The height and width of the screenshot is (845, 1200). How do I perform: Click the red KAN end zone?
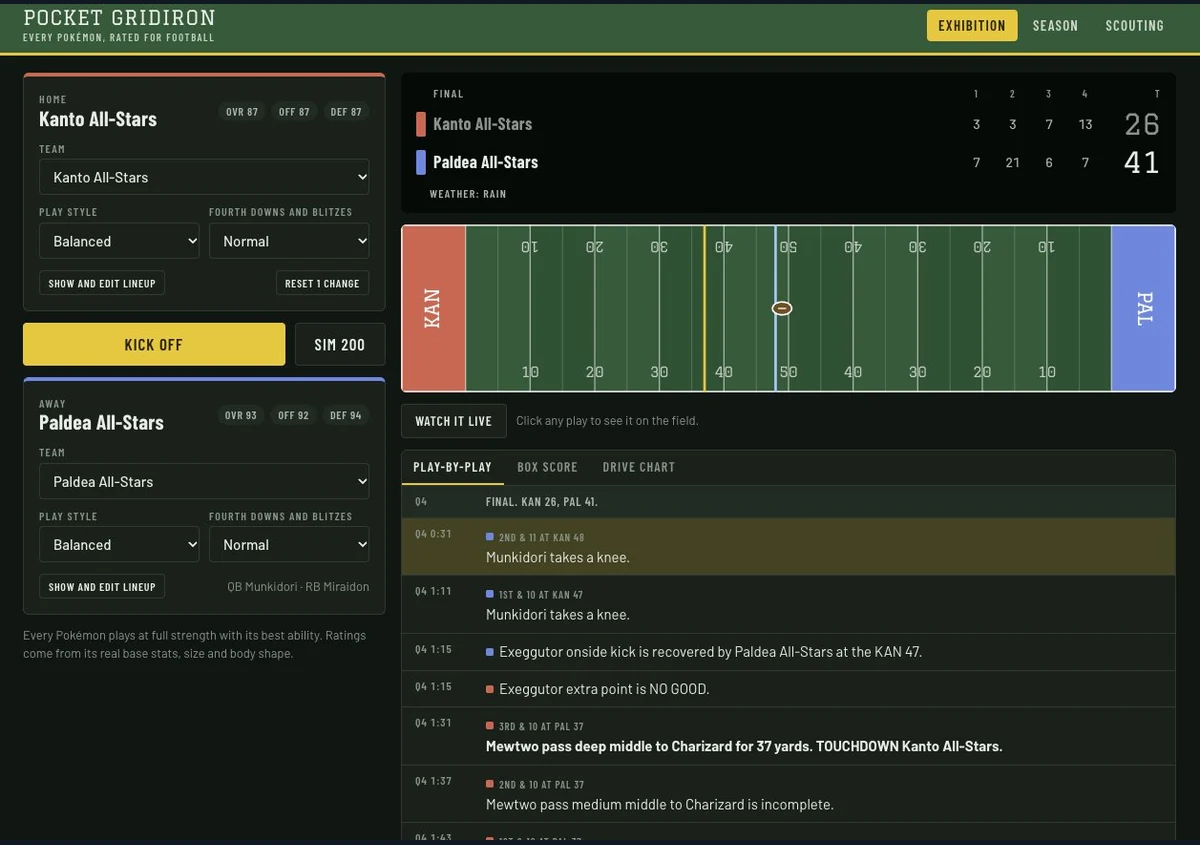click(x=434, y=308)
